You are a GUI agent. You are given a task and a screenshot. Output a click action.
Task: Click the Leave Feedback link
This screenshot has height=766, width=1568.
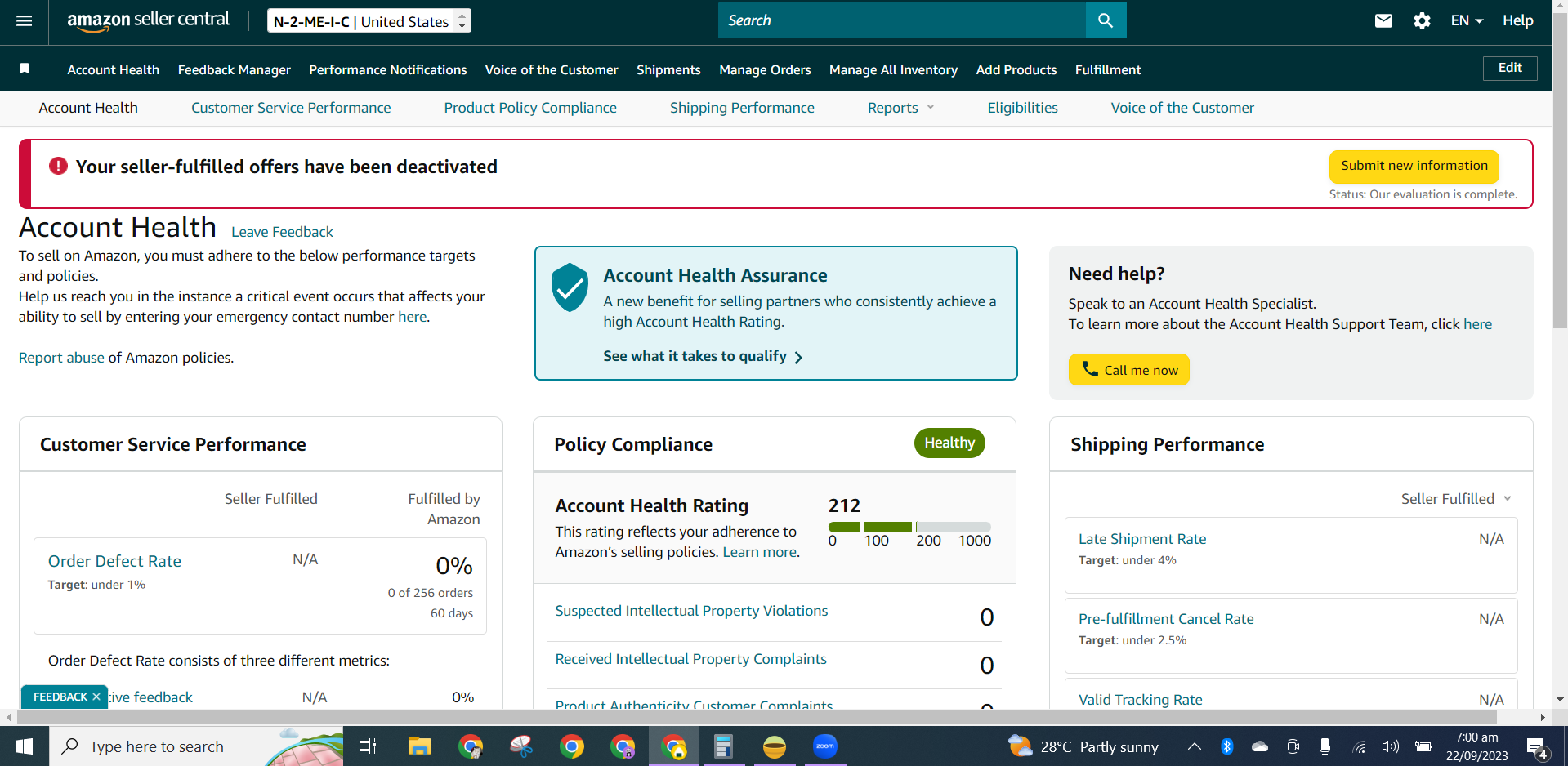[x=282, y=232]
